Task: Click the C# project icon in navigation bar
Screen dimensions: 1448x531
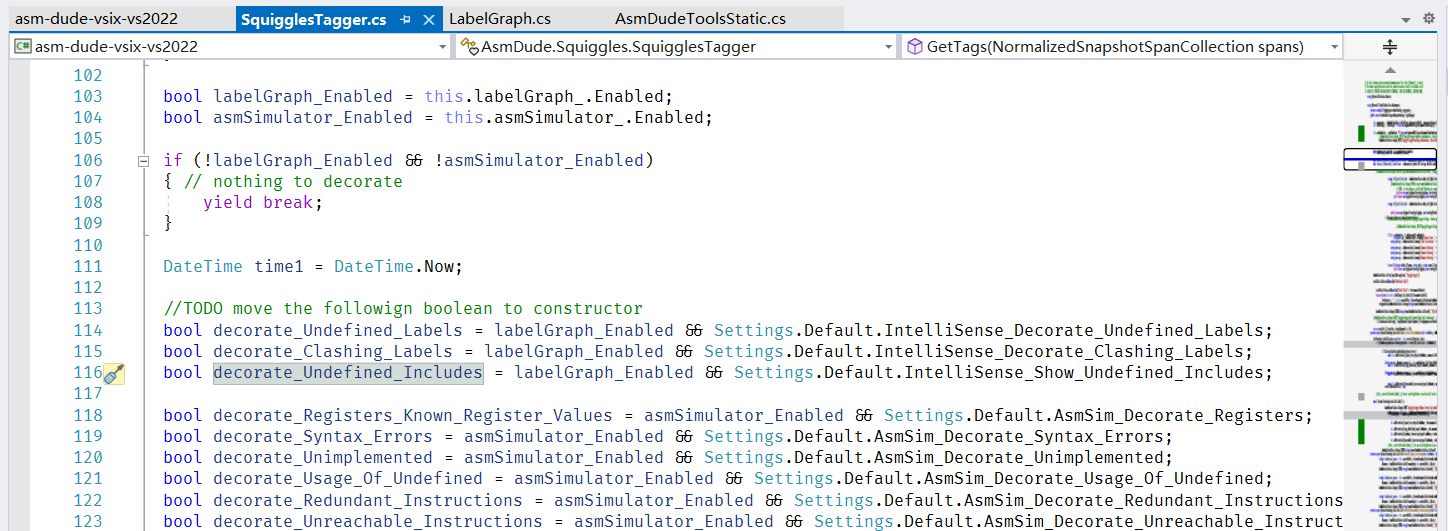Action: 21,47
